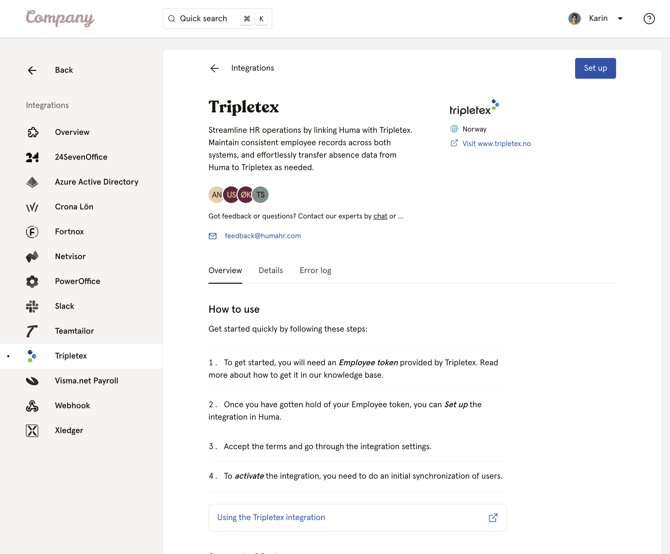Click the US avatar circle
Image resolution: width=670 pixels, height=554 pixels.
tap(231, 195)
